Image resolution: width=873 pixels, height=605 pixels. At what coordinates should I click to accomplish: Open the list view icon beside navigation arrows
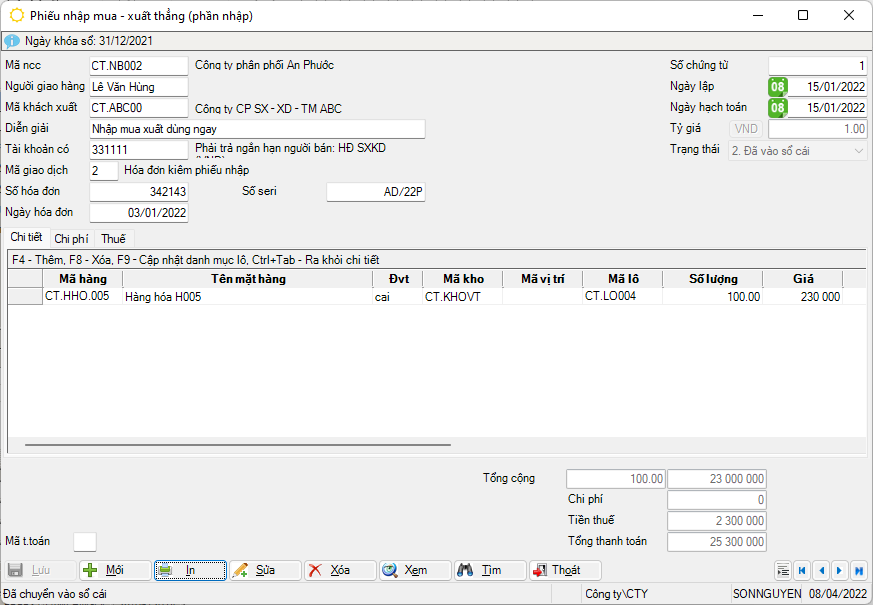(x=783, y=570)
